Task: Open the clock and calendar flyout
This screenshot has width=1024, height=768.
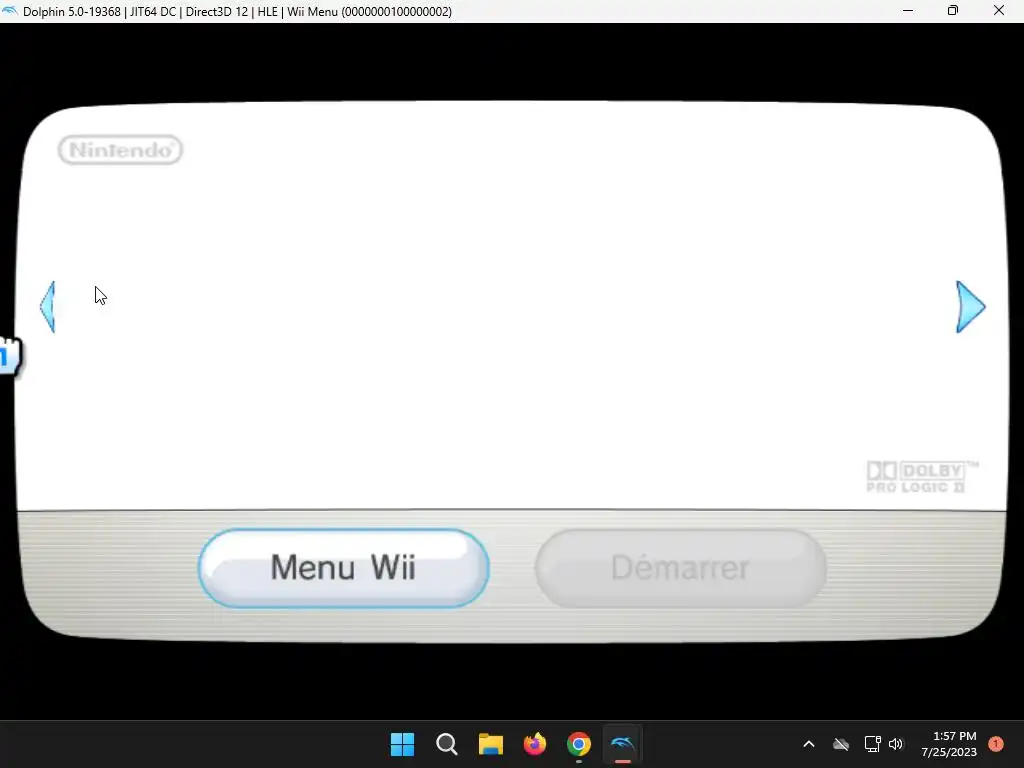Action: point(949,744)
